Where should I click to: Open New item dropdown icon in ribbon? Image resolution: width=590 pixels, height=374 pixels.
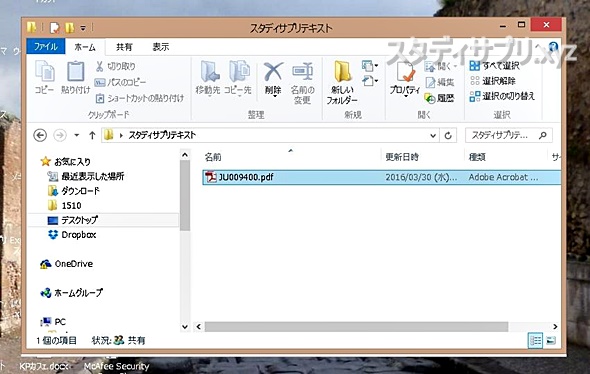(370, 66)
